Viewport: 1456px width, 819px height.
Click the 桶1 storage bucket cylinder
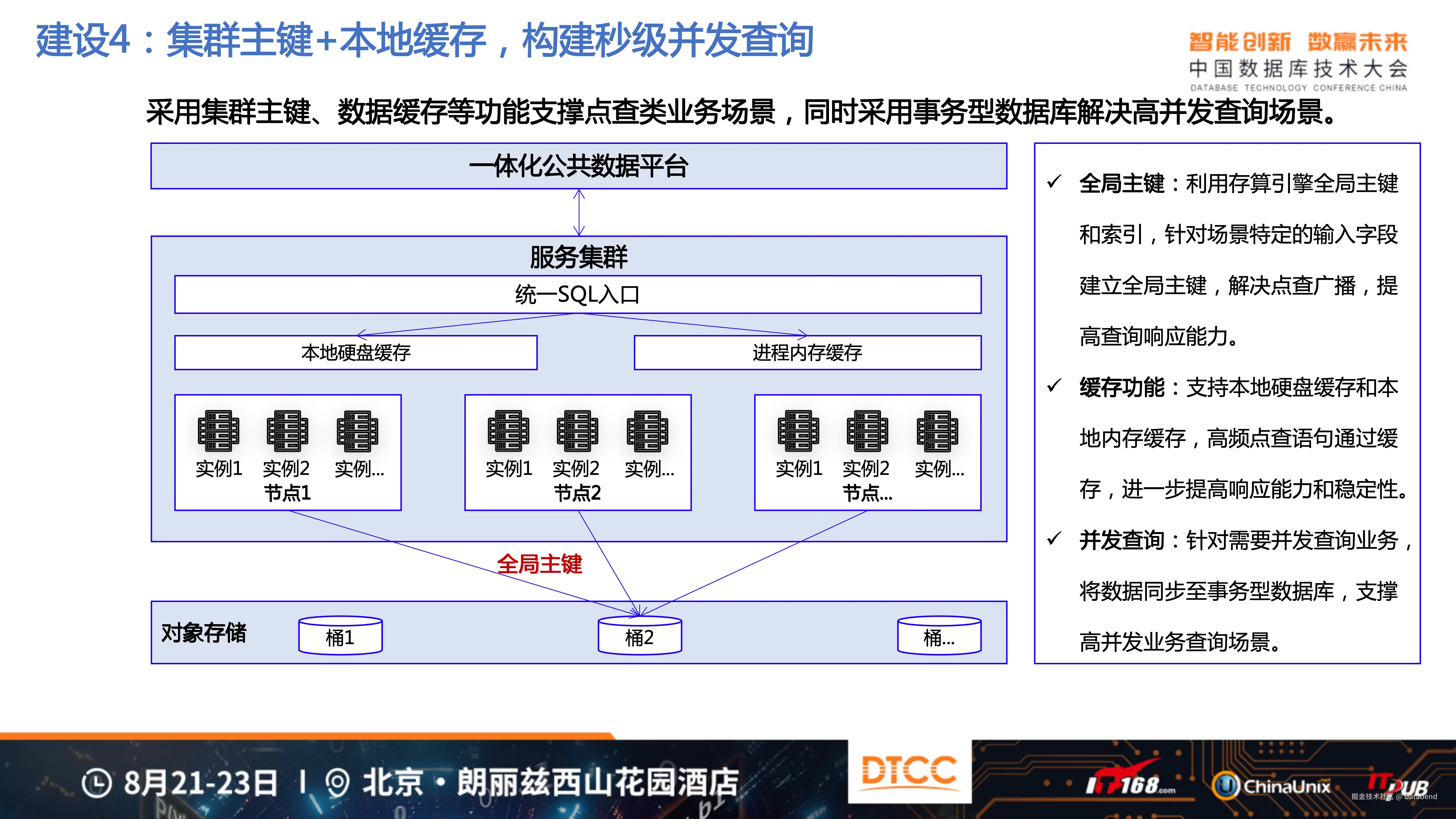[340, 636]
